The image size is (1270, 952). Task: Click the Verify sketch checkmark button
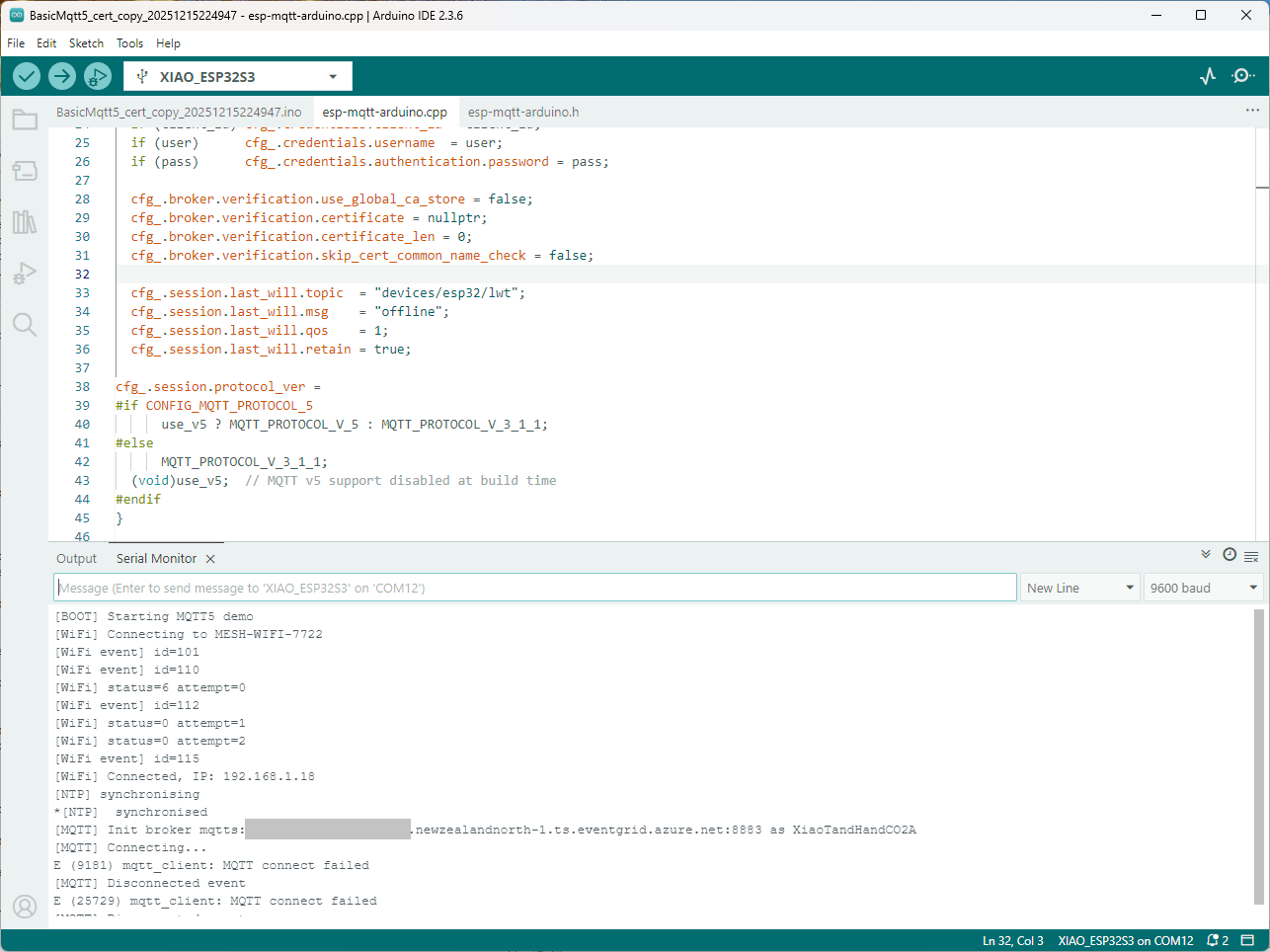click(x=27, y=76)
